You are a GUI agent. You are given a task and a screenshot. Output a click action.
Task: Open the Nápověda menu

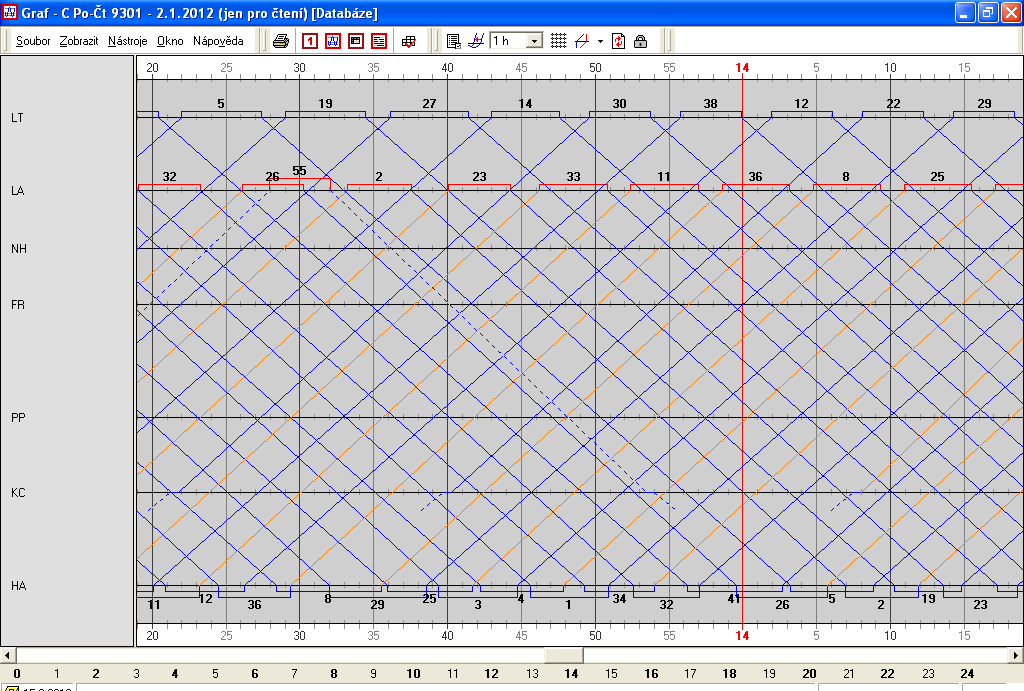[218, 40]
